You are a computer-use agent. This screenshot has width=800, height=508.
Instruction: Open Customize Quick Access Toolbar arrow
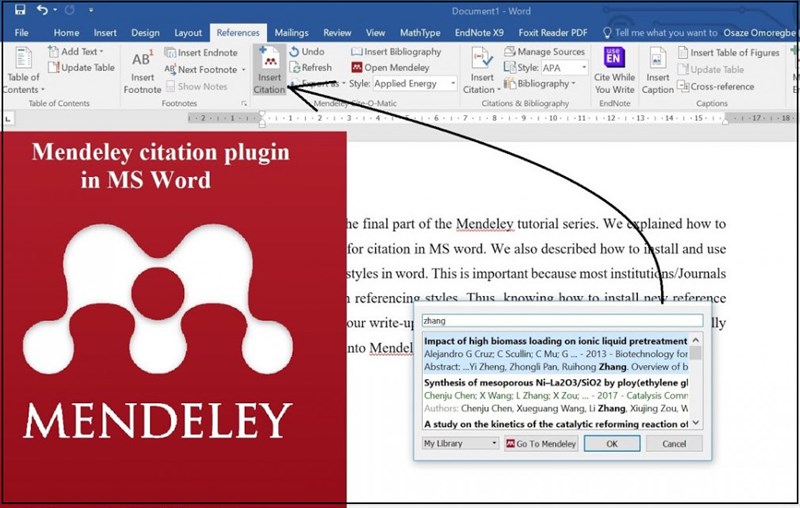(91, 10)
